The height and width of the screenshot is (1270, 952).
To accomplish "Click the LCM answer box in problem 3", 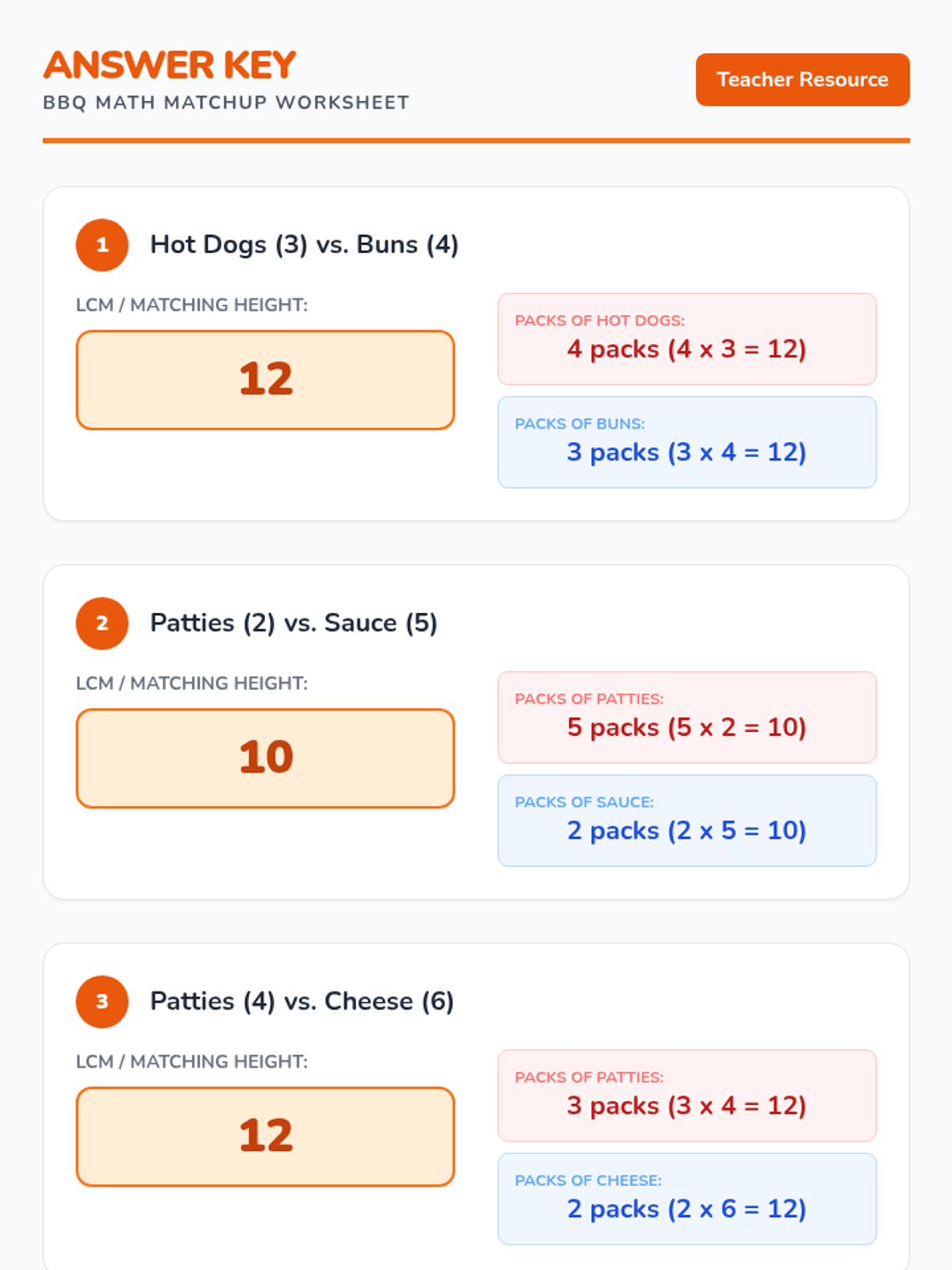I will [x=265, y=1137].
